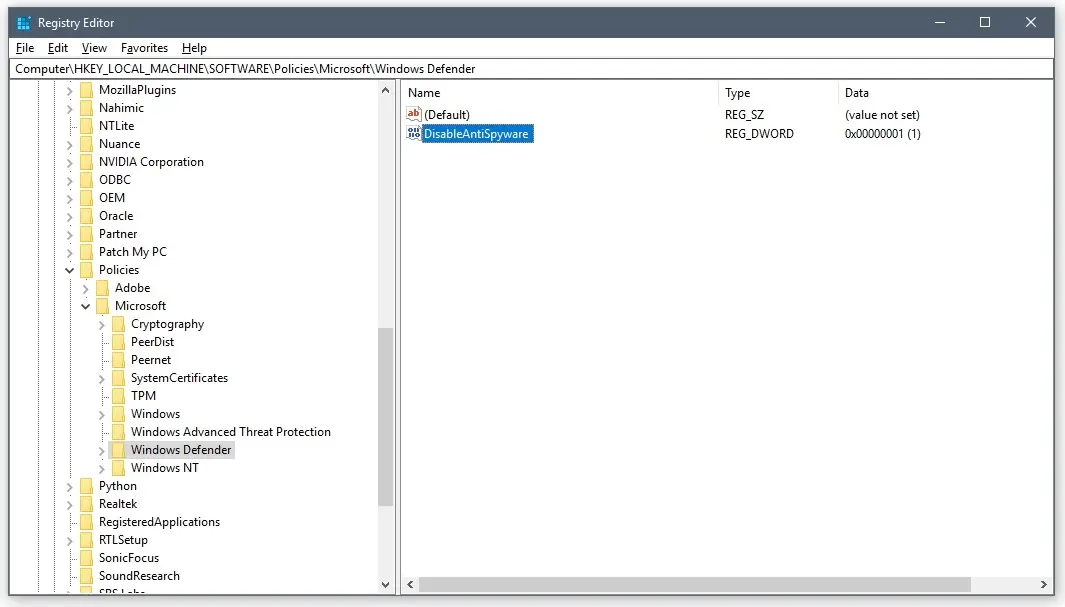Screen dimensions: 1065x607
Task: Expand the Cryptography key
Action: 102,325
